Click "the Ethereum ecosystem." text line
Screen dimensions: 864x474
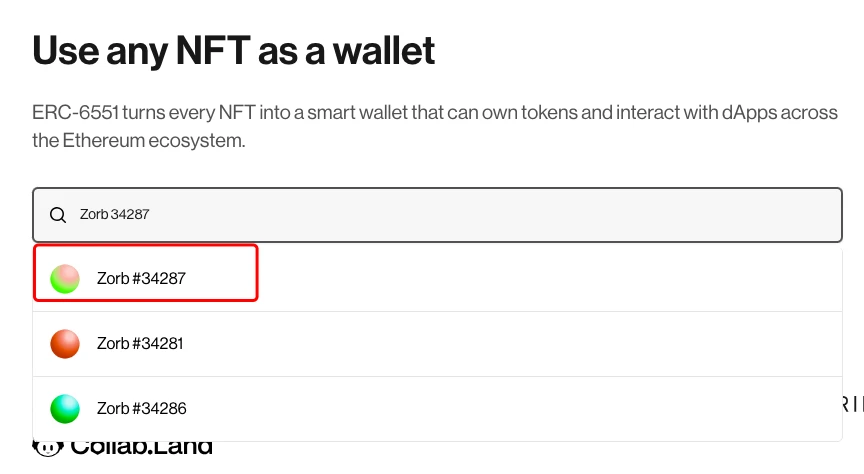click(x=138, y=141)
